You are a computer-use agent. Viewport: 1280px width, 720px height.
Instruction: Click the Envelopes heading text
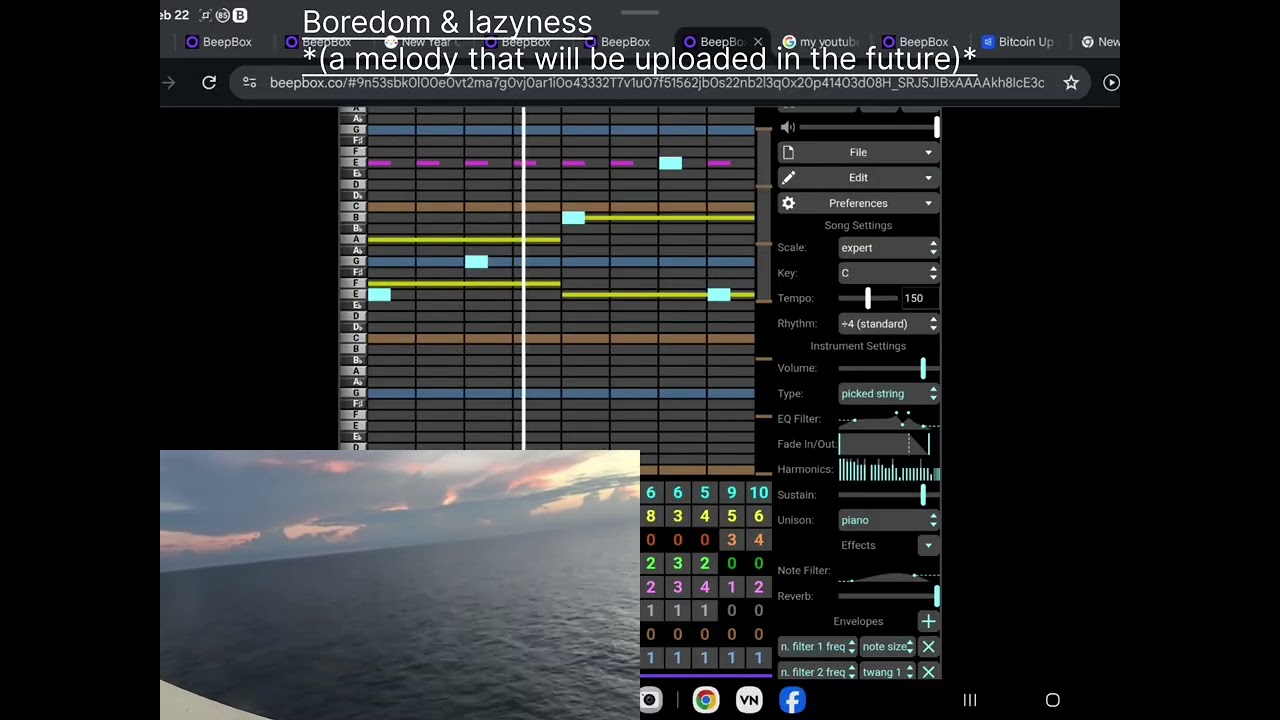point(858,621)
